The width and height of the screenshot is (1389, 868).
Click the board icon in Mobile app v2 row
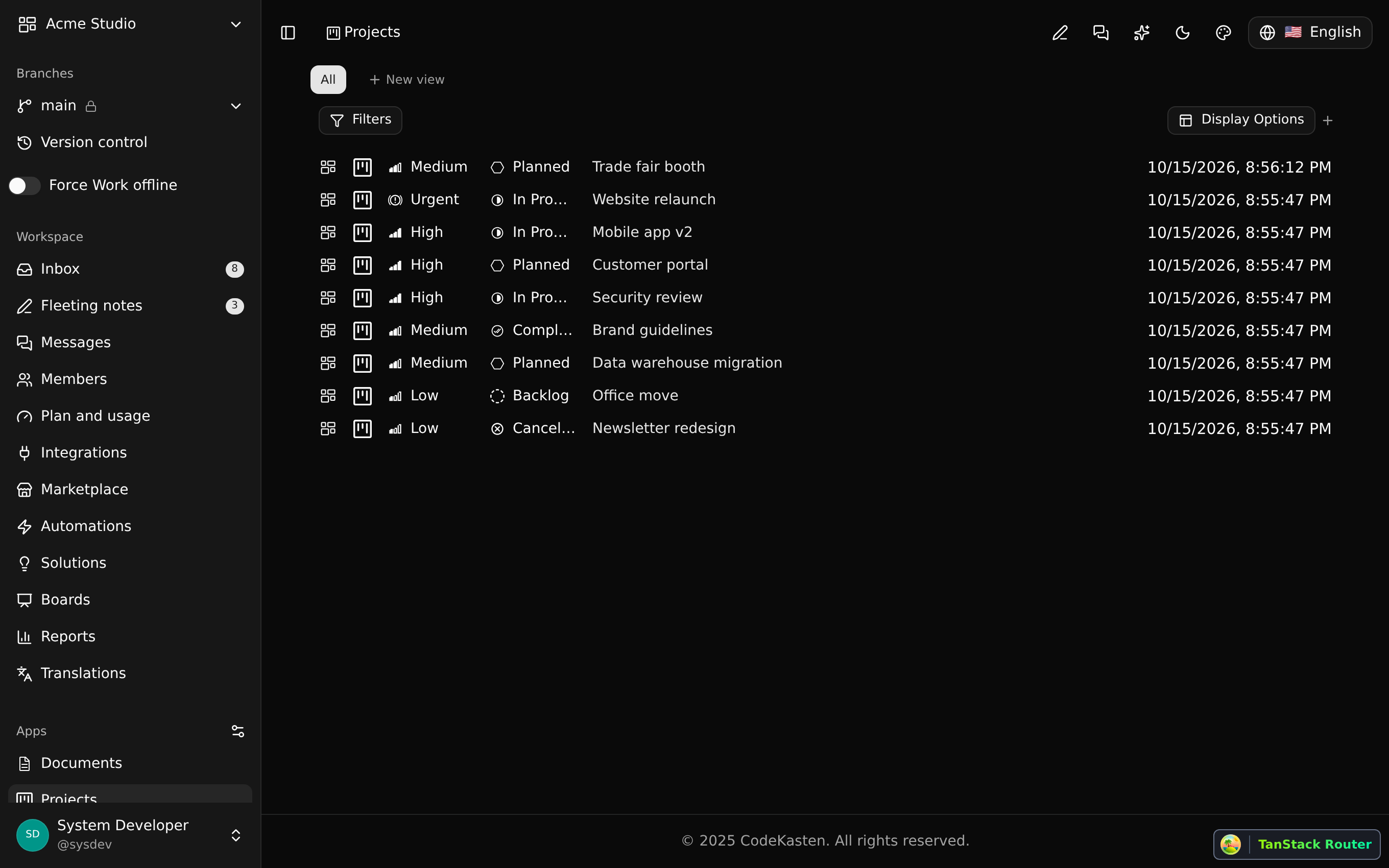click(362, 232)
